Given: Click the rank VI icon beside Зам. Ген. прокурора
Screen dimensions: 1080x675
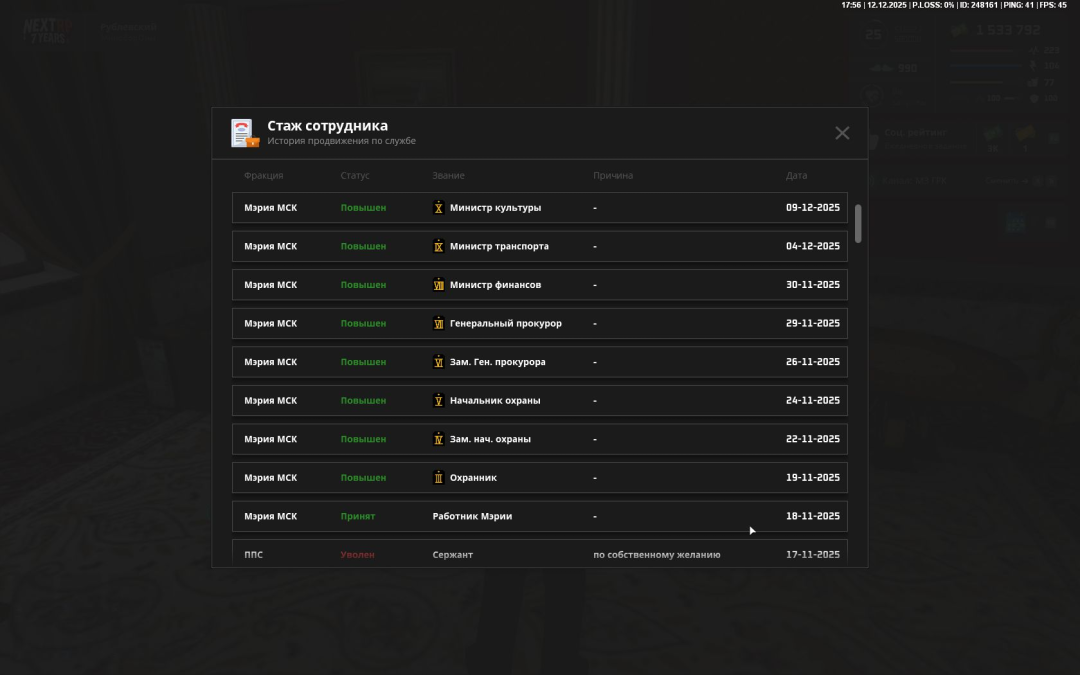Looking at the screenshot, I should tap(438, 362).
